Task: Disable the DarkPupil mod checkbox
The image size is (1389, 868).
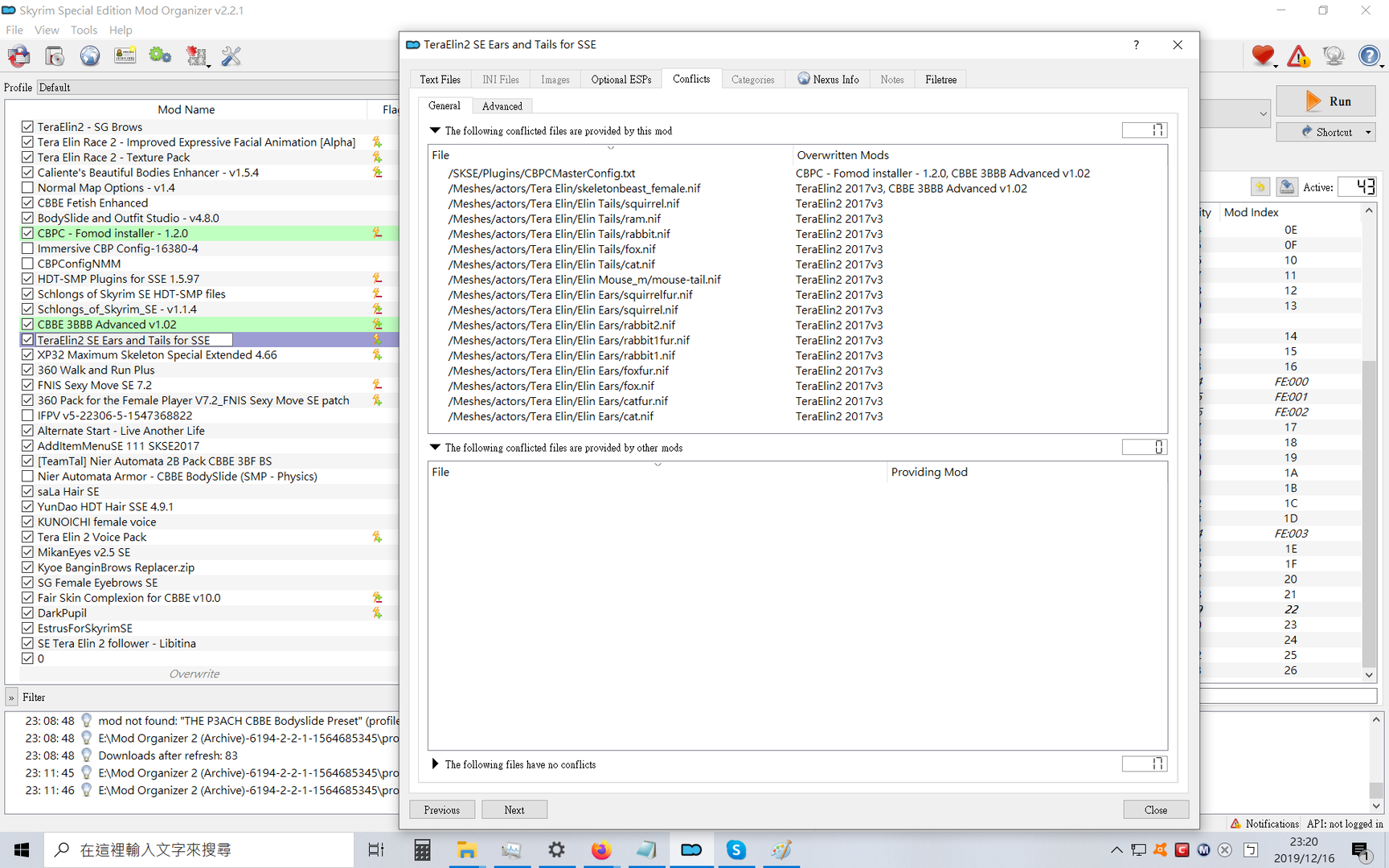Action: point(27,613)
